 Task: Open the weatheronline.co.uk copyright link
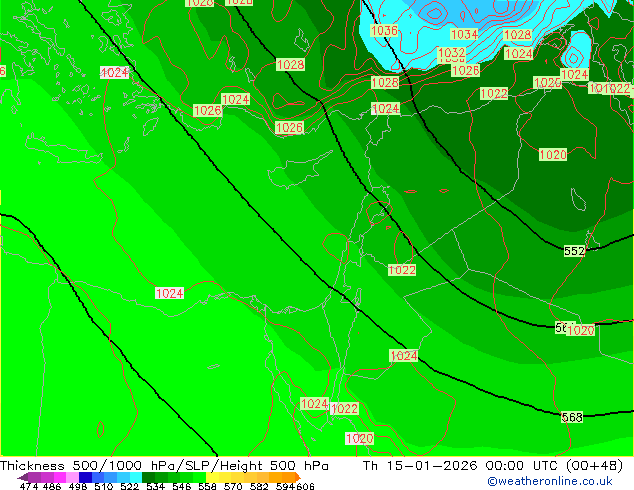click(550, 481)
